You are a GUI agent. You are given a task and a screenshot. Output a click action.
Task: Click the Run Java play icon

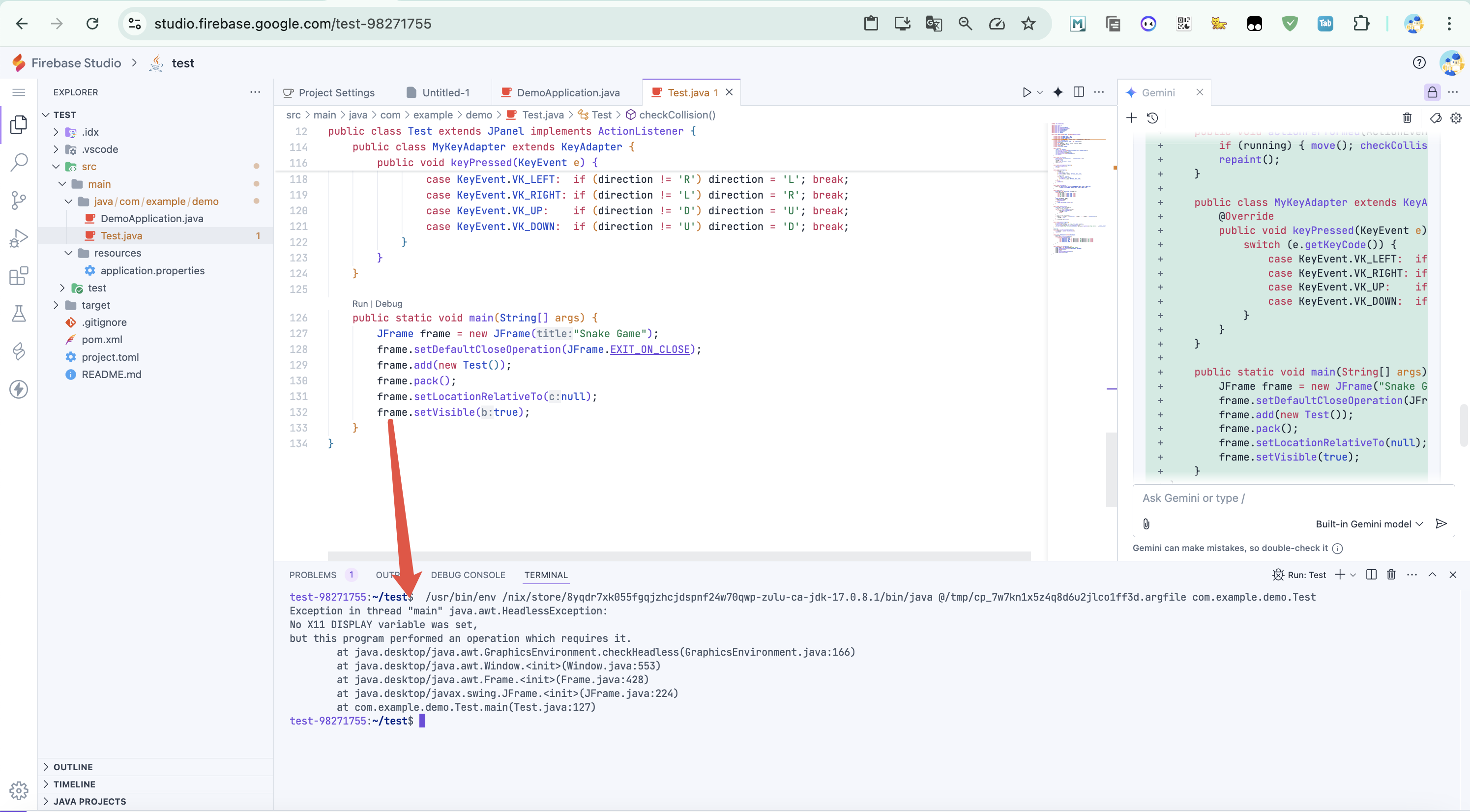click(1026, 92)
